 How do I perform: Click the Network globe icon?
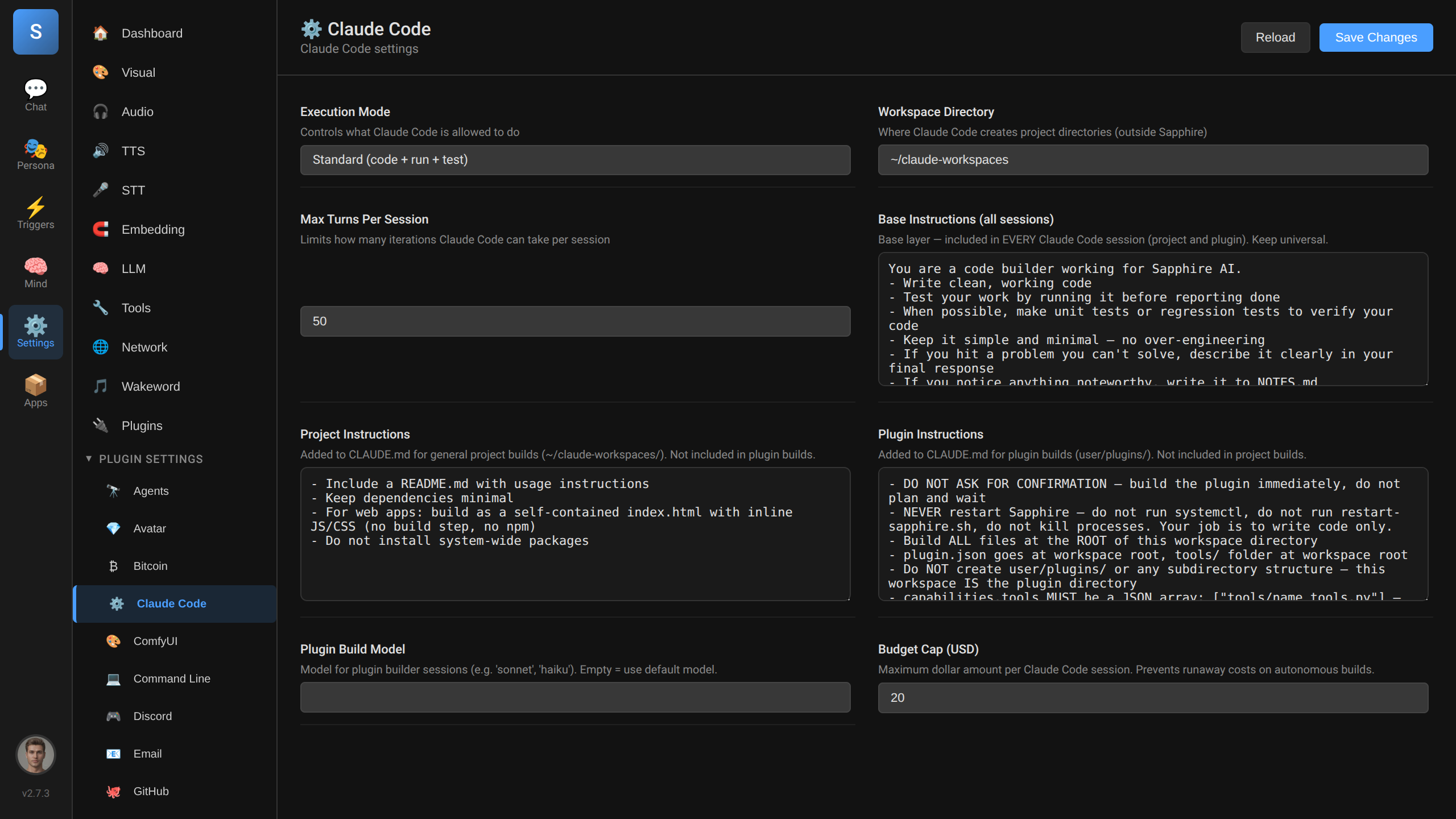pyautogui.click(x=101, y=347)
